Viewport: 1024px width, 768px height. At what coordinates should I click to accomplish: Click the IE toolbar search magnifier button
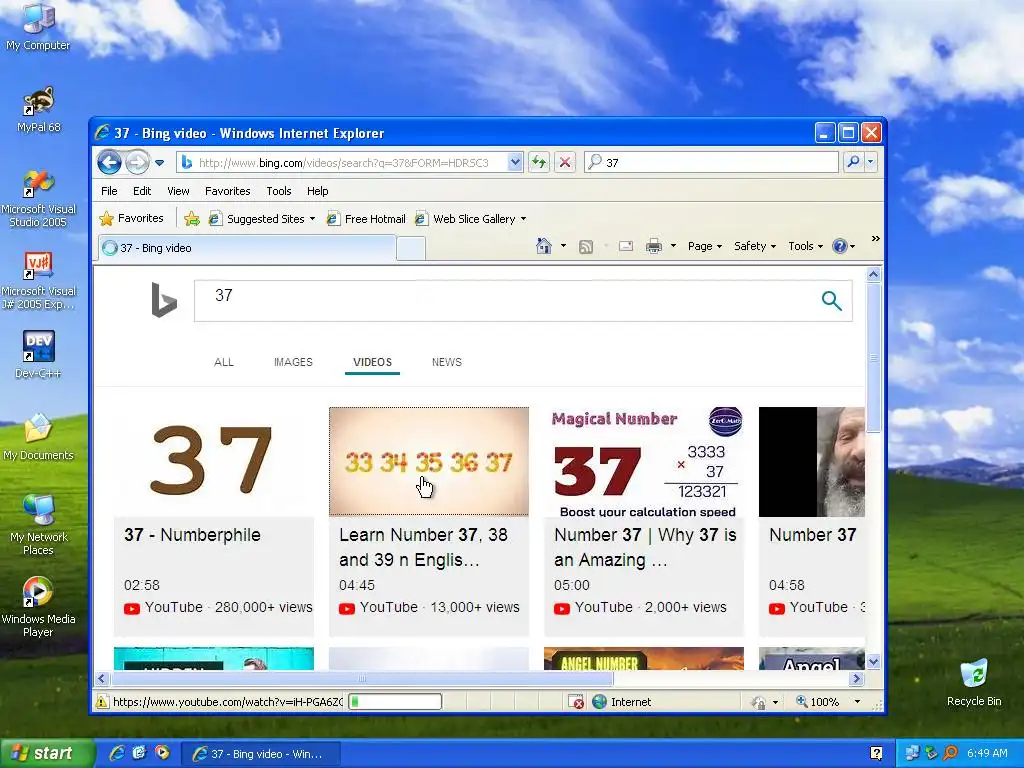tap(853, 162)
